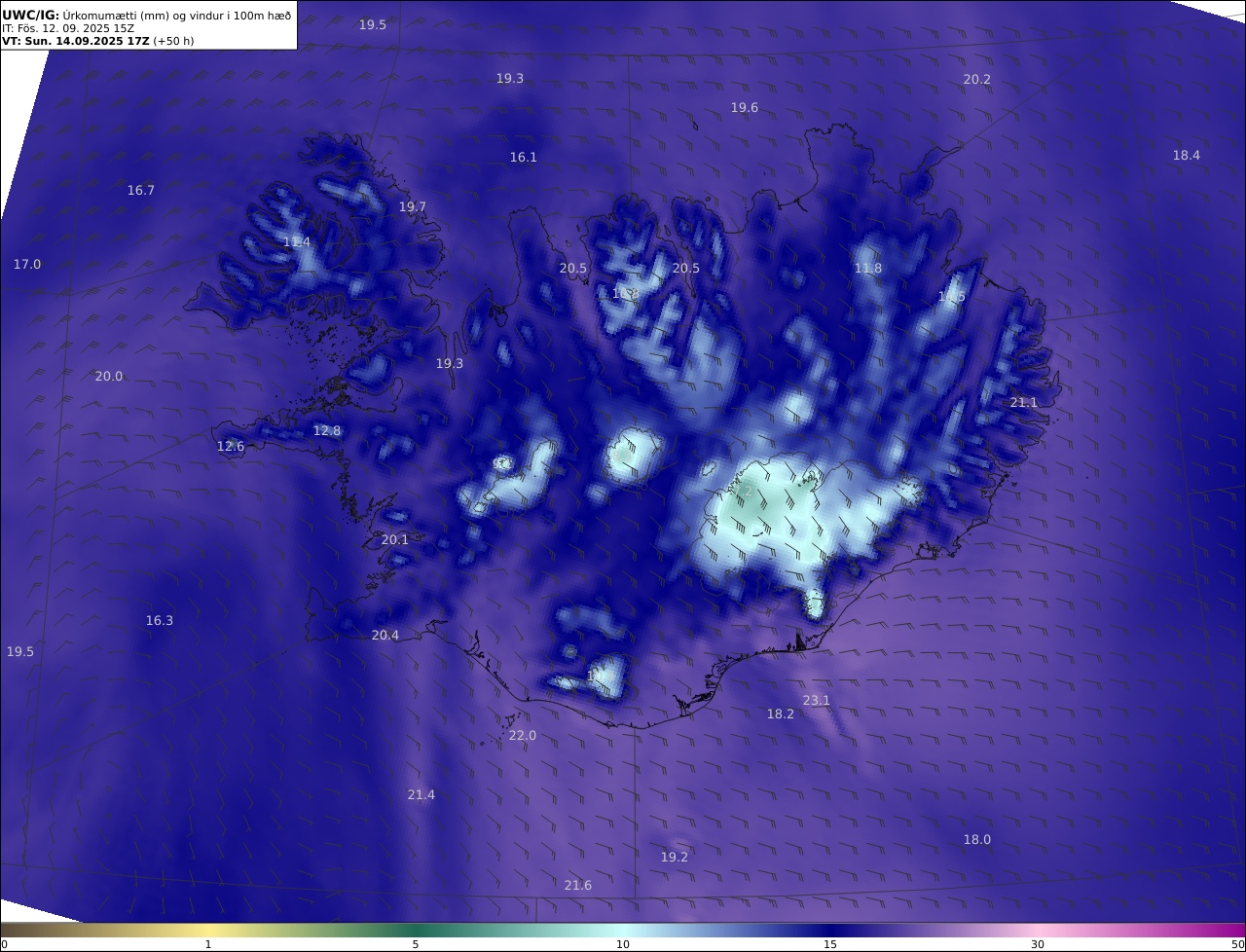Click the colorbar's yellow section above tick 1
Image resolution: width=1246 pixels, height=952 pixels.
pyautogui.click(x=208, y=930)
